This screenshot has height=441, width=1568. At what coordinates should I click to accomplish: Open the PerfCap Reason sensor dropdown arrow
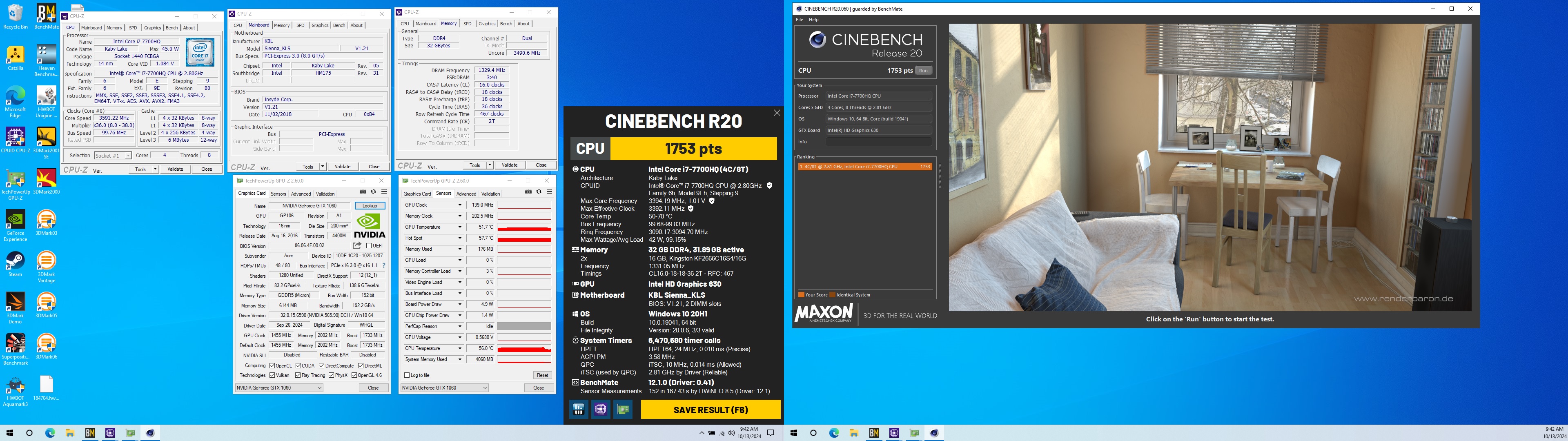coord(459,327)
